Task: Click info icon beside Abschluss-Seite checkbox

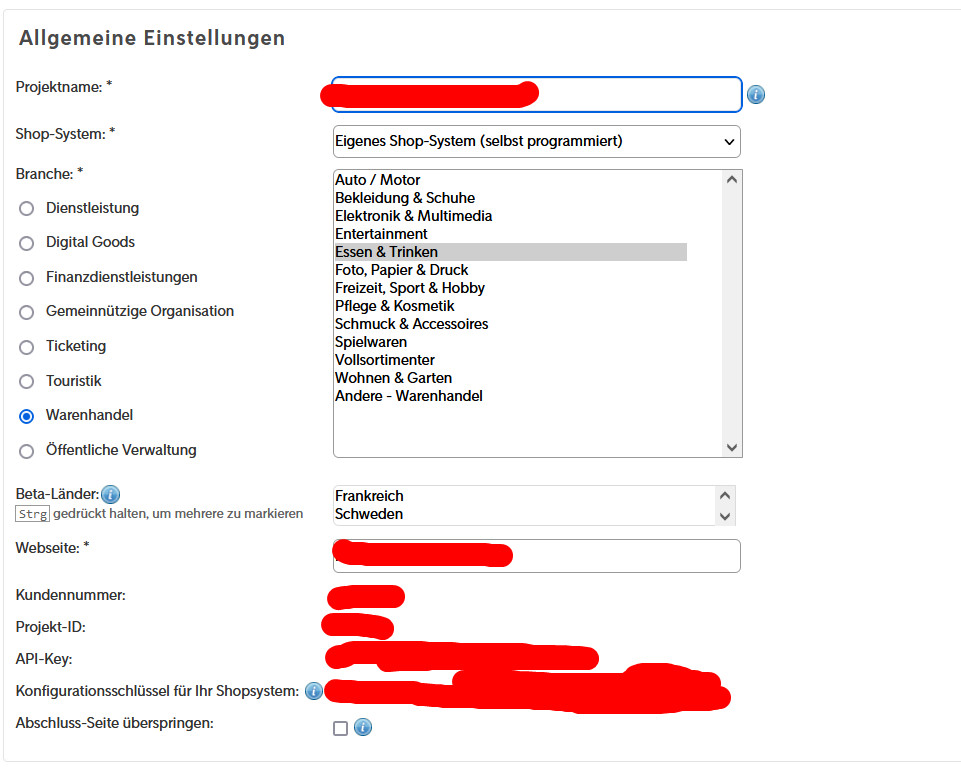Action: pos(363,727)
